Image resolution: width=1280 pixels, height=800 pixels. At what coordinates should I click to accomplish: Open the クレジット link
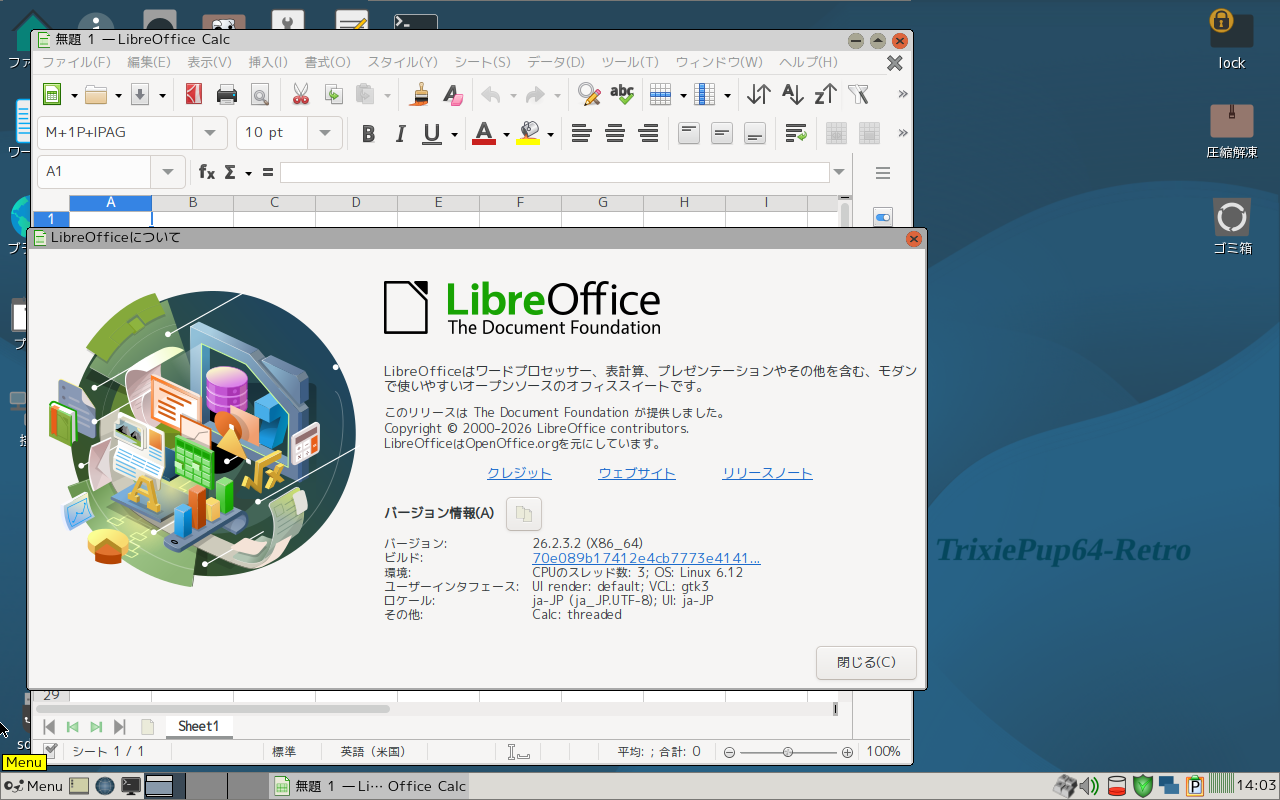(x=519, y=474)
